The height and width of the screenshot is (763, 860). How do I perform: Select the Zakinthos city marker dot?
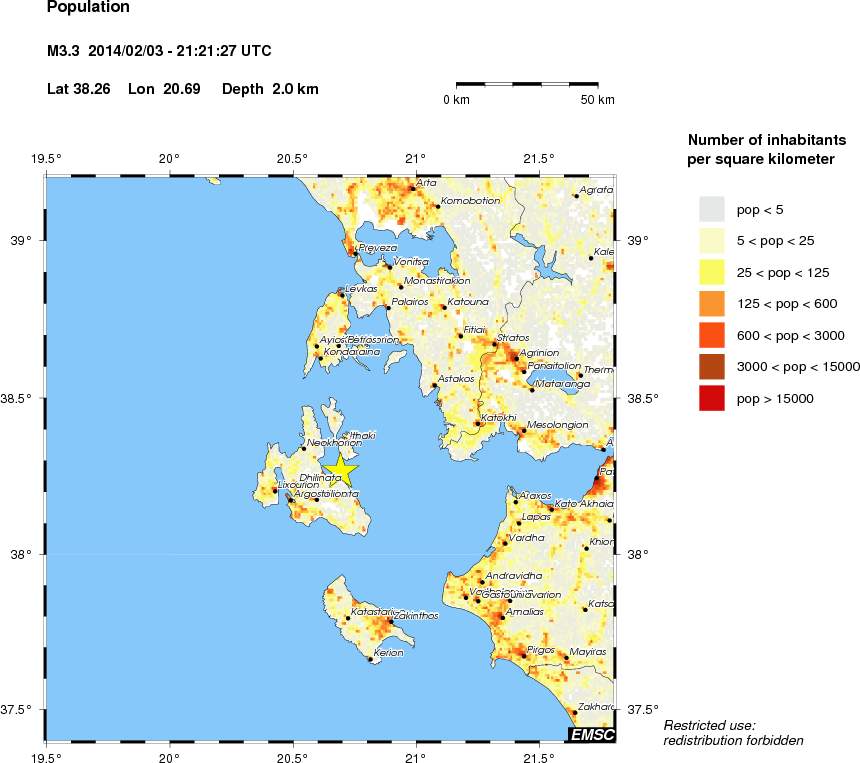[391, 622]
